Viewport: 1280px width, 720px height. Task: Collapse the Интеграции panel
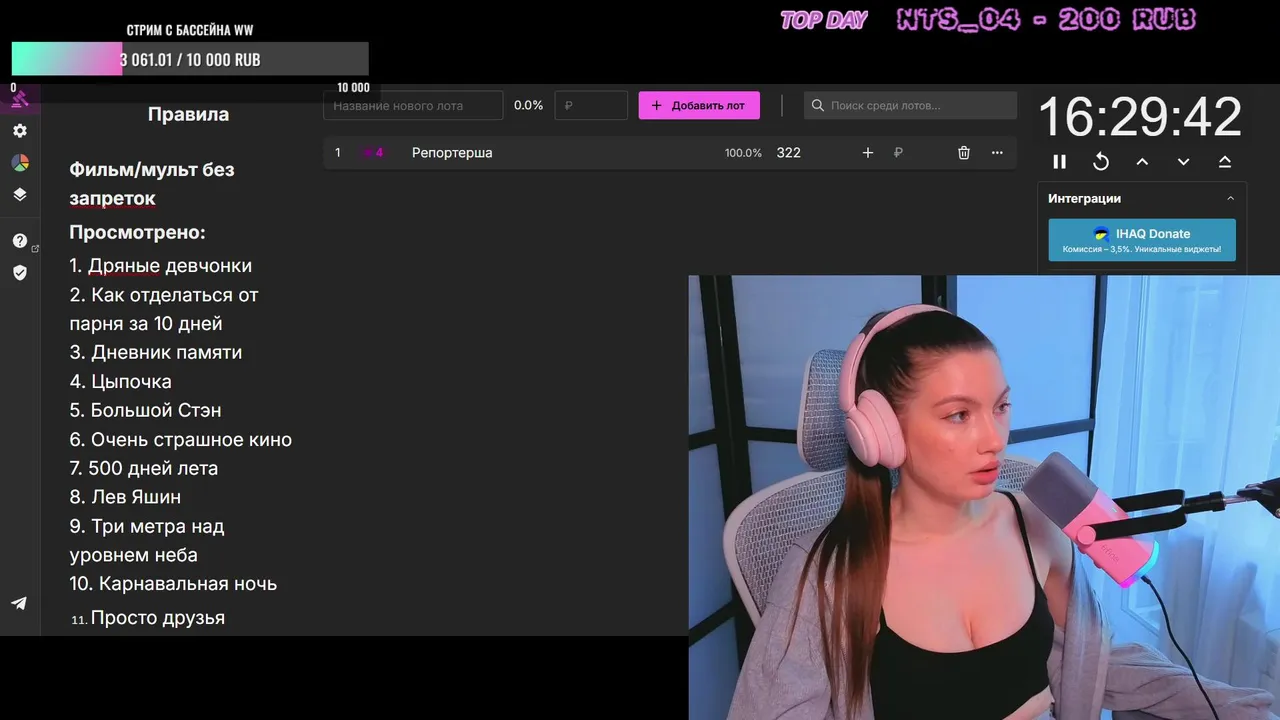pyautogui.click(x=1230, y=198)
